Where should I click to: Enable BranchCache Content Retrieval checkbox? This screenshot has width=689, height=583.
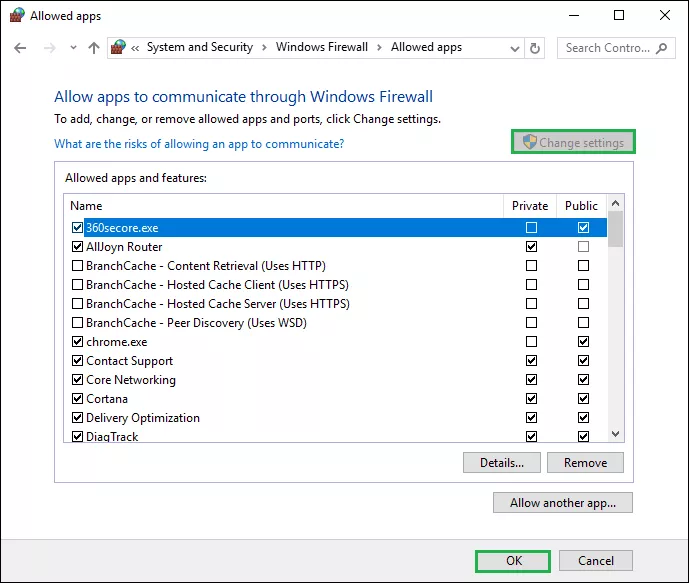click(x=77, y=265)
